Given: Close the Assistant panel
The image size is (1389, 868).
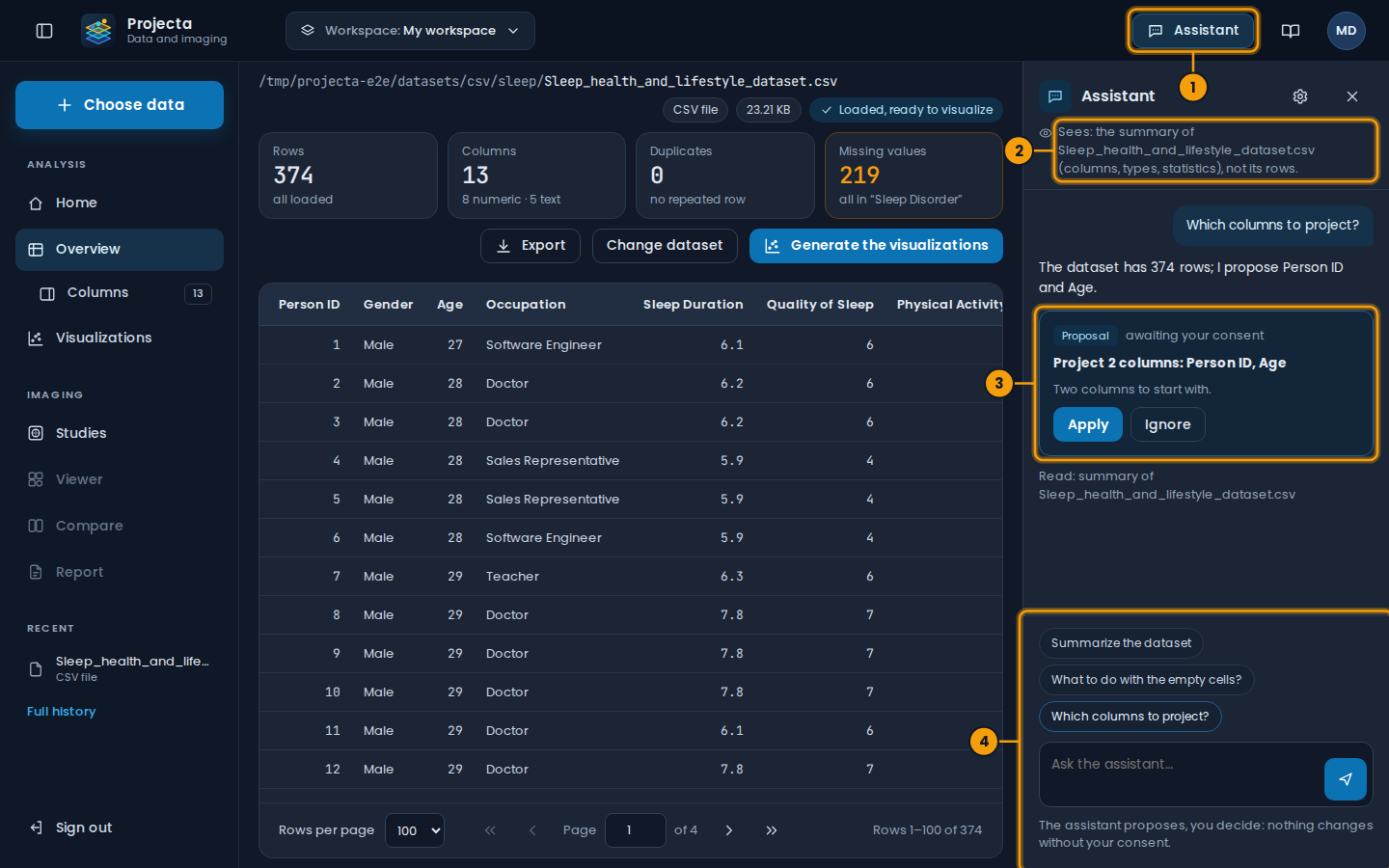Looking at the screenshot, I should point(1352,96).
